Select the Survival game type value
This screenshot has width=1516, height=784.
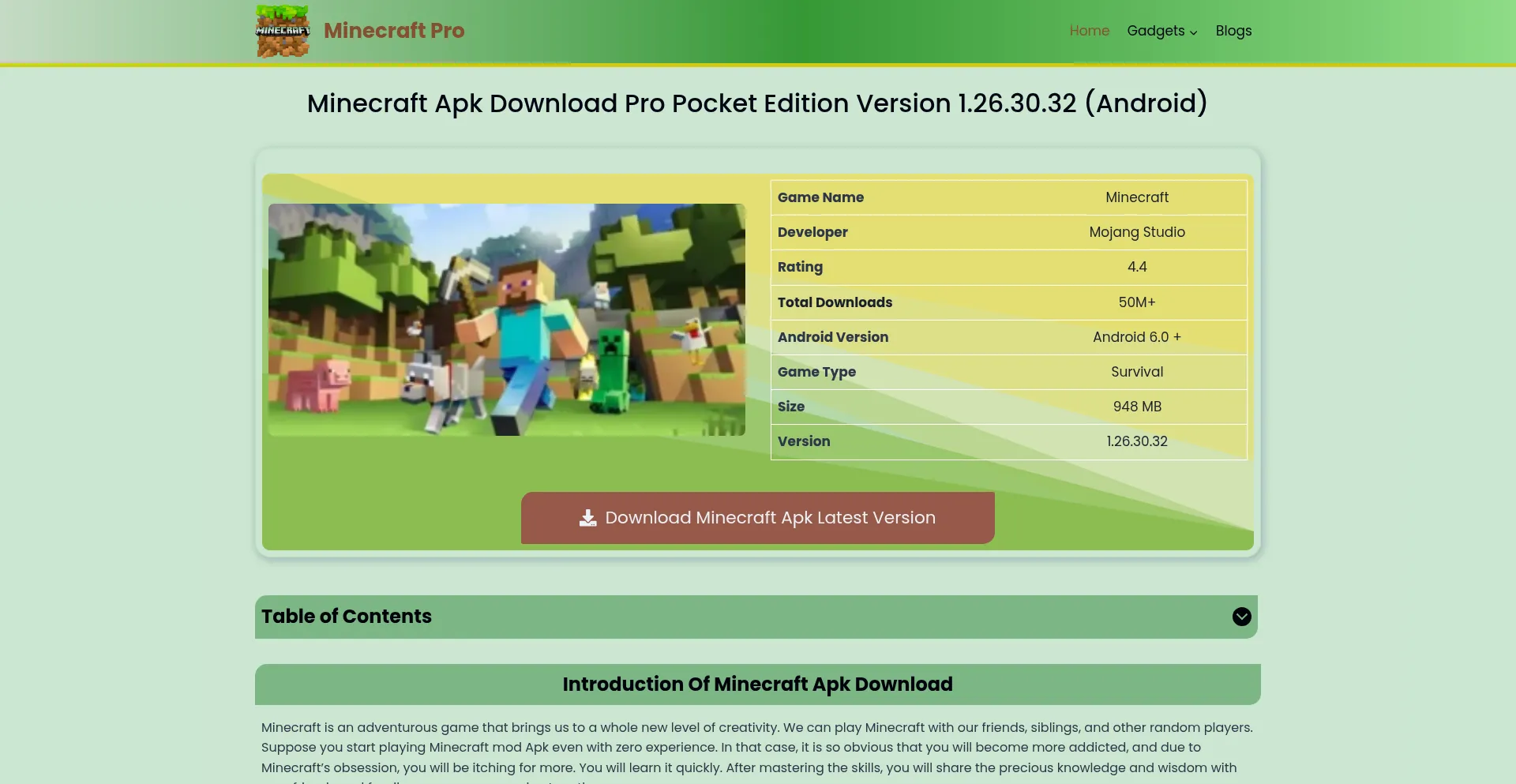point(1137,372)
